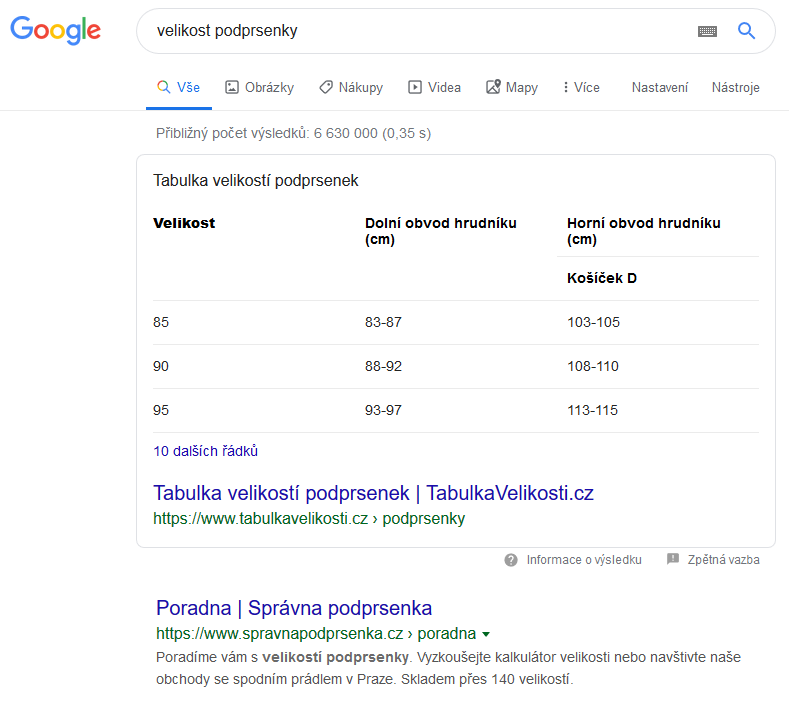Open the Více three-dot menu
This screenshot has width=789, height=701.
[581, 87]
